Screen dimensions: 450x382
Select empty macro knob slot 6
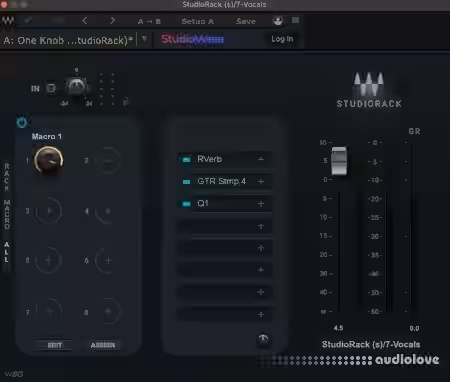[108, 260]
